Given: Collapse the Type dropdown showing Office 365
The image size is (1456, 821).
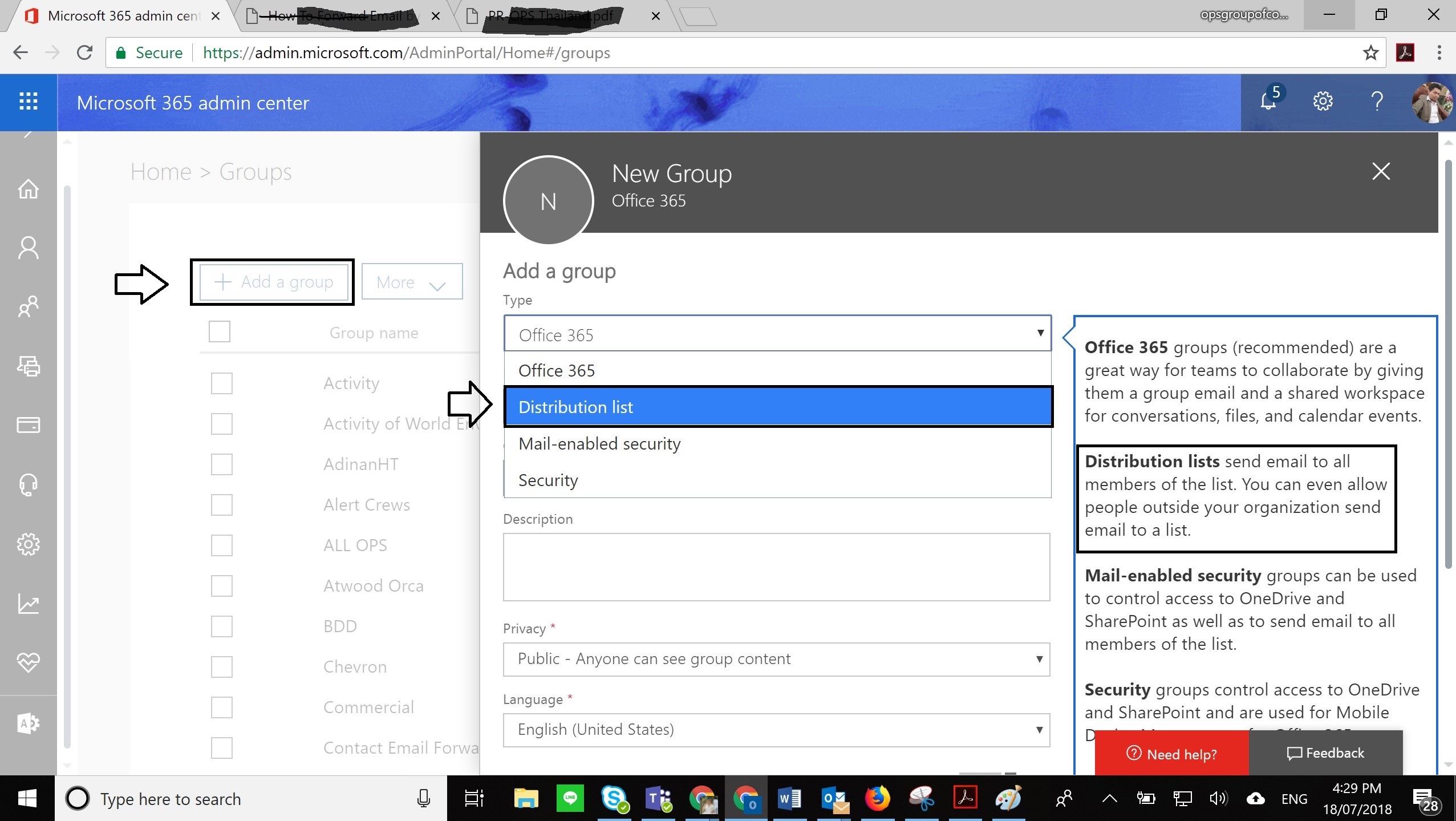Looking at the screenshot, I should coord(777,333).
